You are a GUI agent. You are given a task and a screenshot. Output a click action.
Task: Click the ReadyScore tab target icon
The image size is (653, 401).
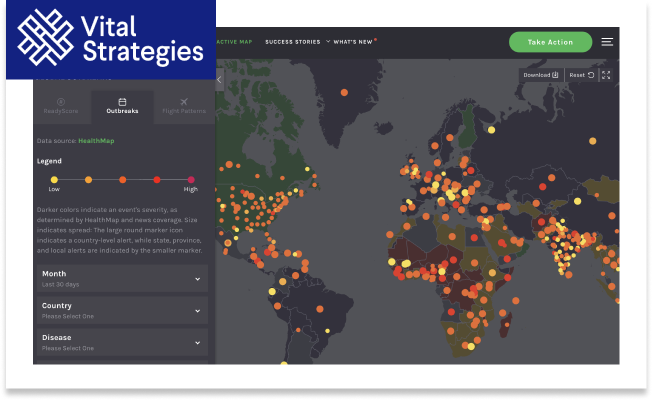click(x=61, y=102)
